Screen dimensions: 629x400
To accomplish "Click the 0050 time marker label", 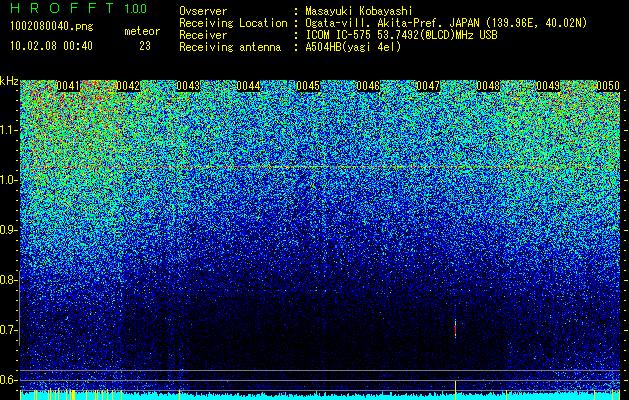I will (608, 86).
